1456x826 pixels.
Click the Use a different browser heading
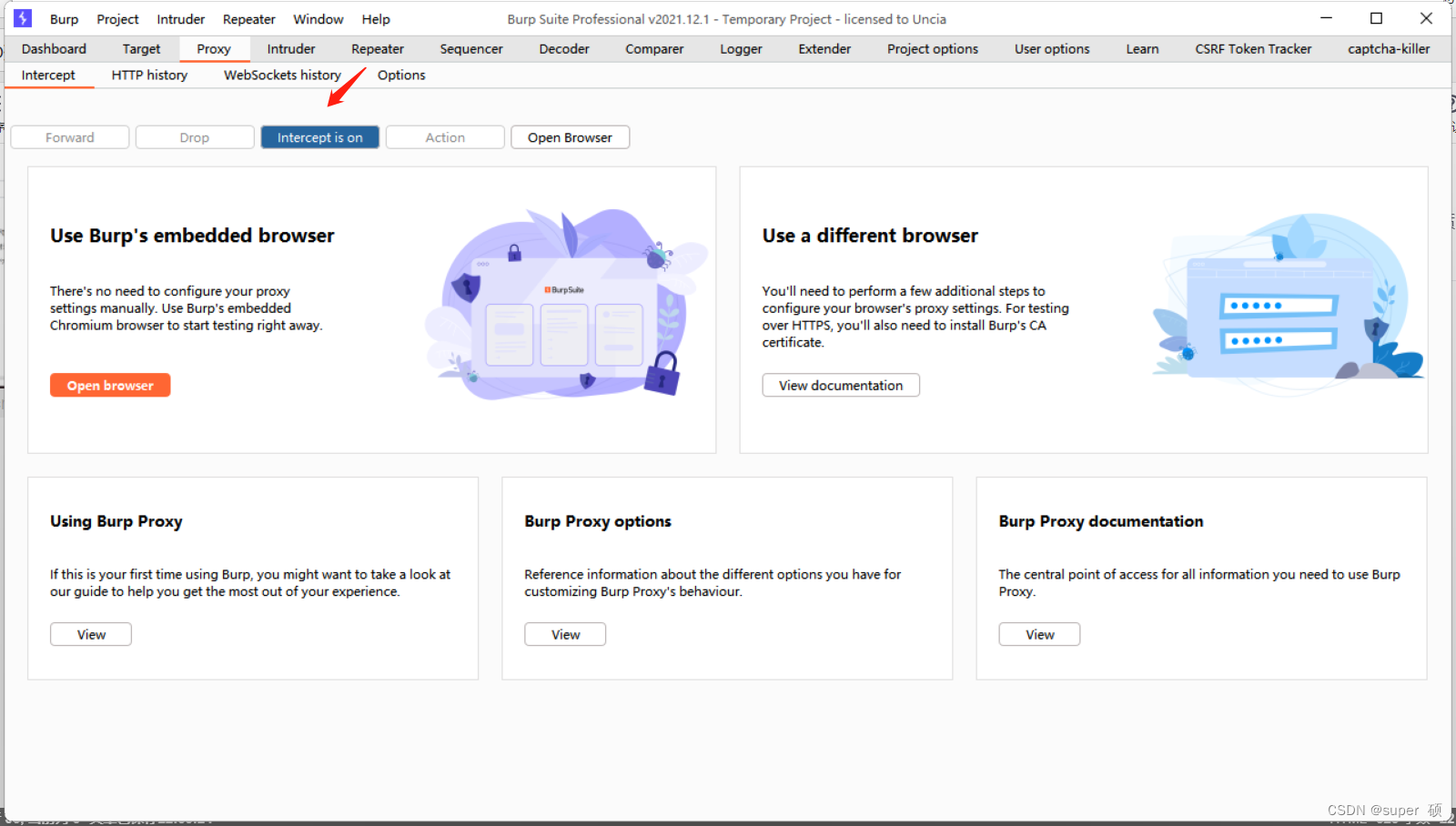(870, 236)
